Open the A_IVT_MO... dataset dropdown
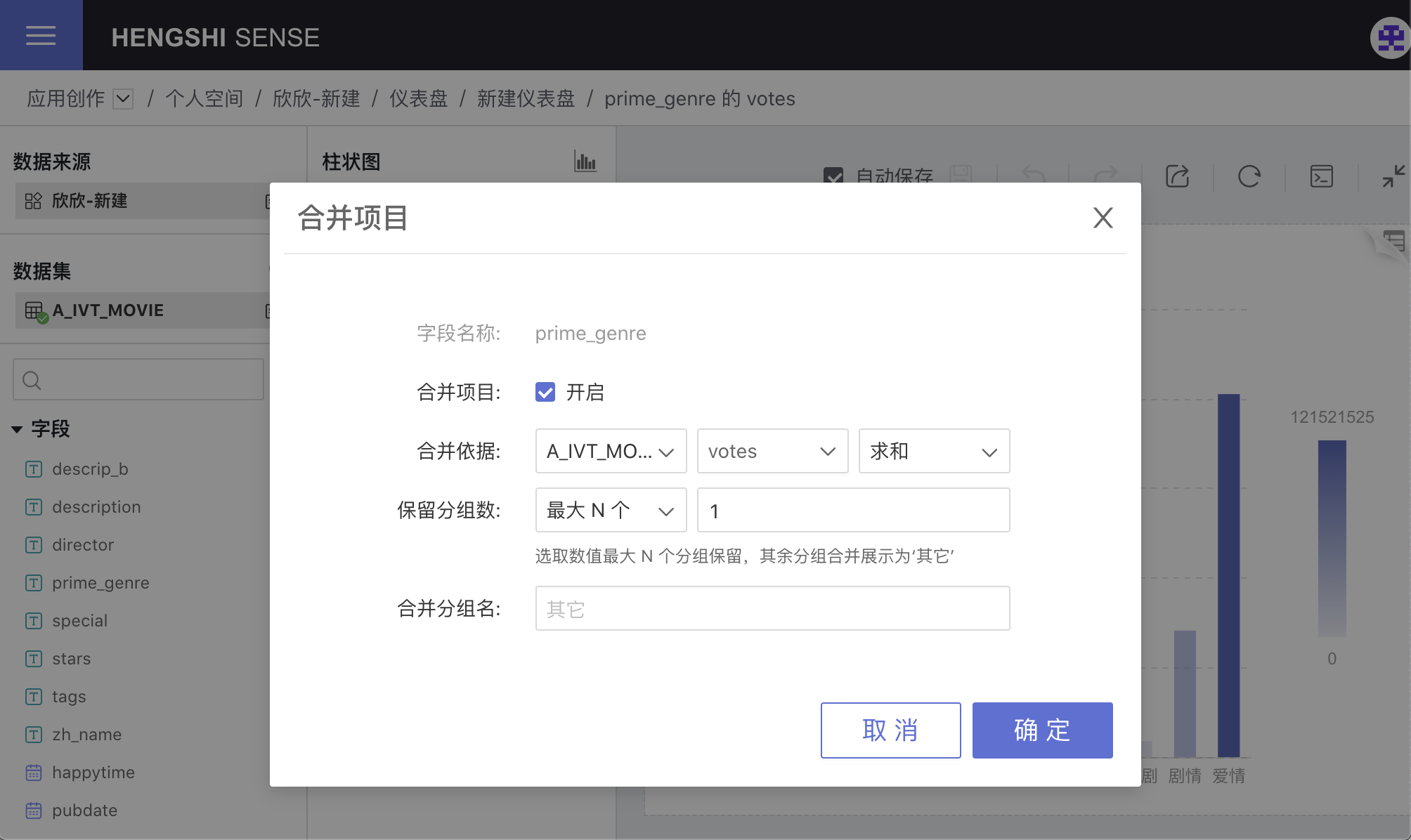The height and width of the screenshot is (840, 1411). (x=611, y=451)
